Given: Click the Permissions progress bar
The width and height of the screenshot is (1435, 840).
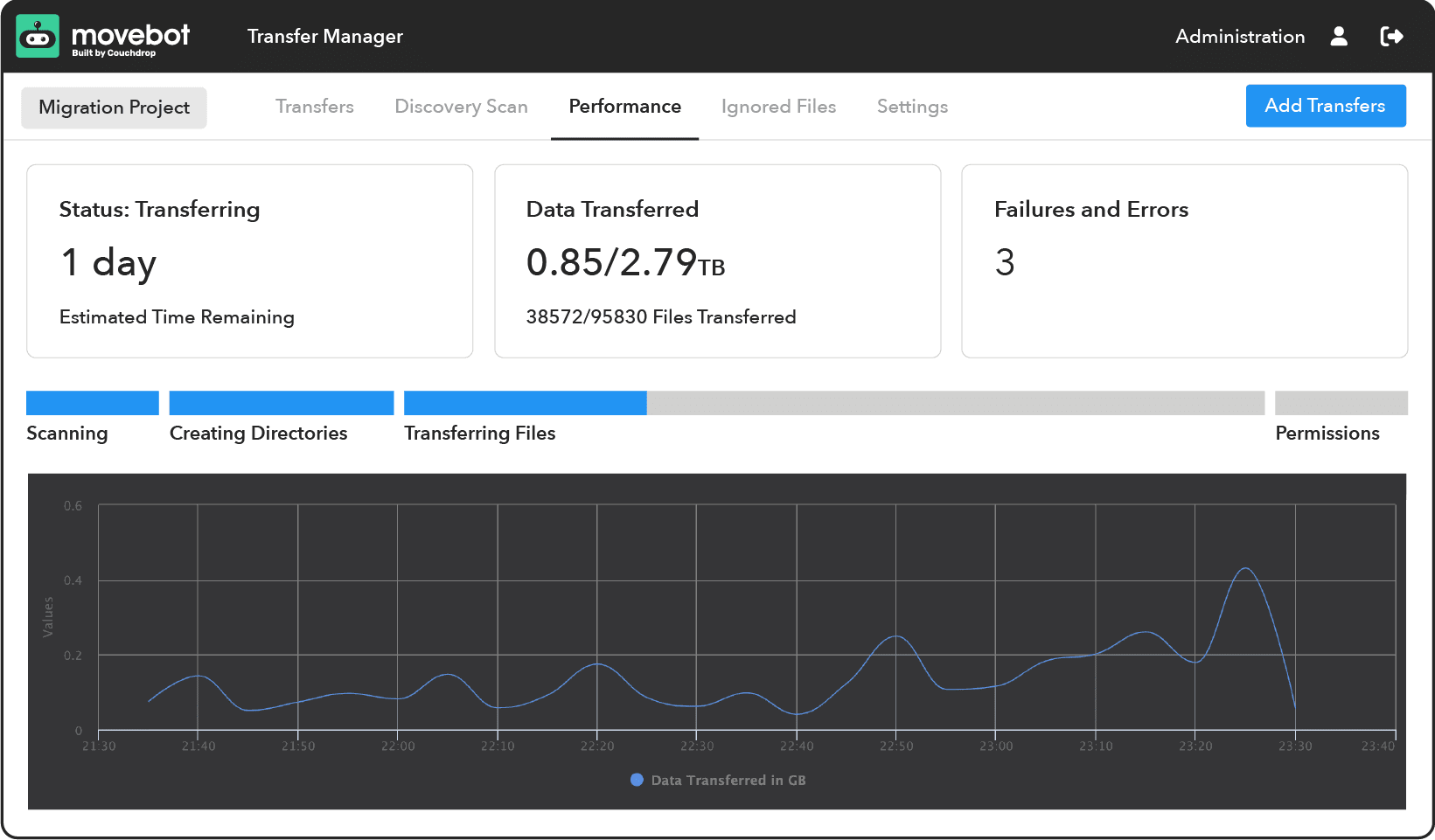Looking at the screenshot, I should point(1341,403).
